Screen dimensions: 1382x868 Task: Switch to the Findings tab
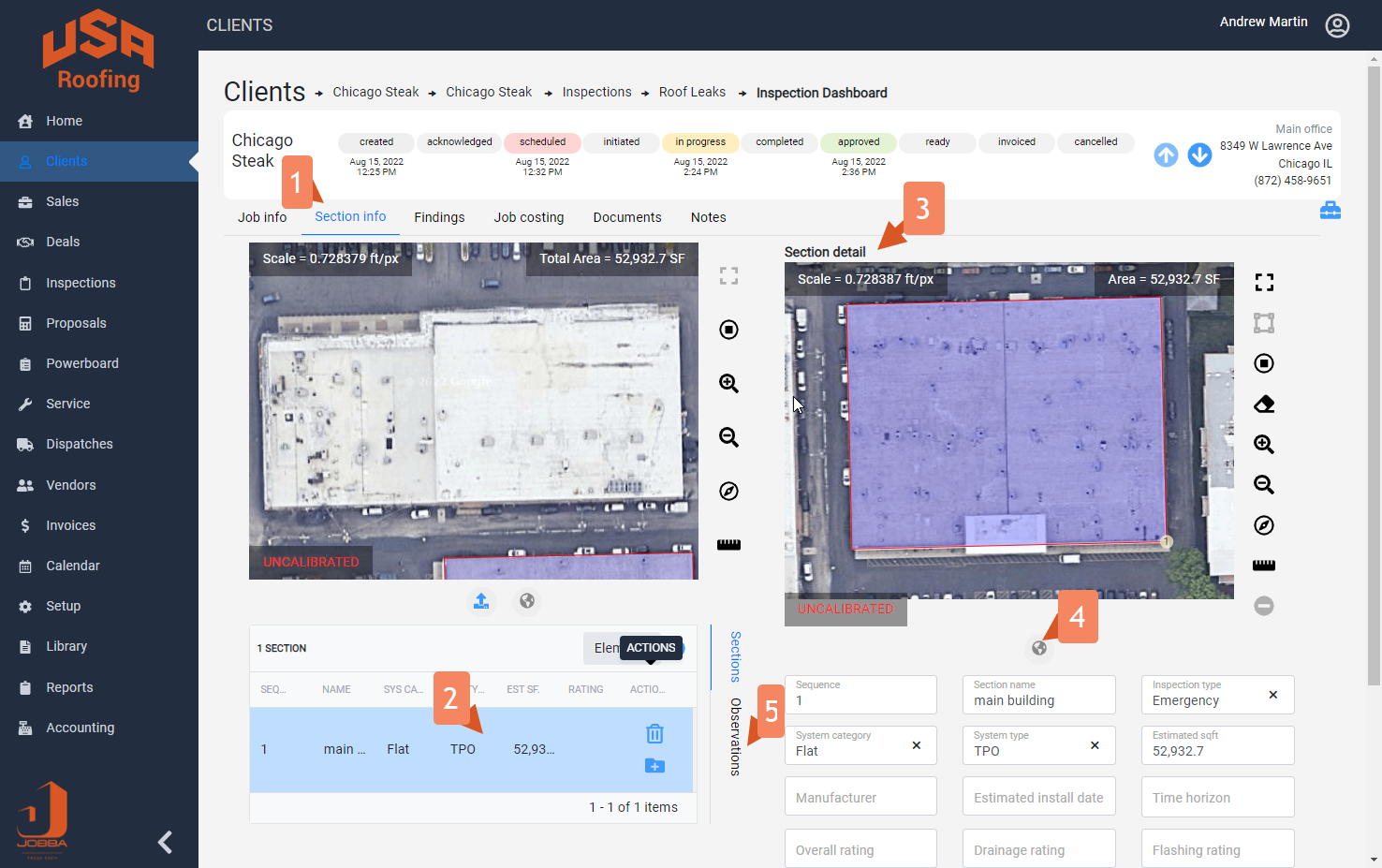439,217
